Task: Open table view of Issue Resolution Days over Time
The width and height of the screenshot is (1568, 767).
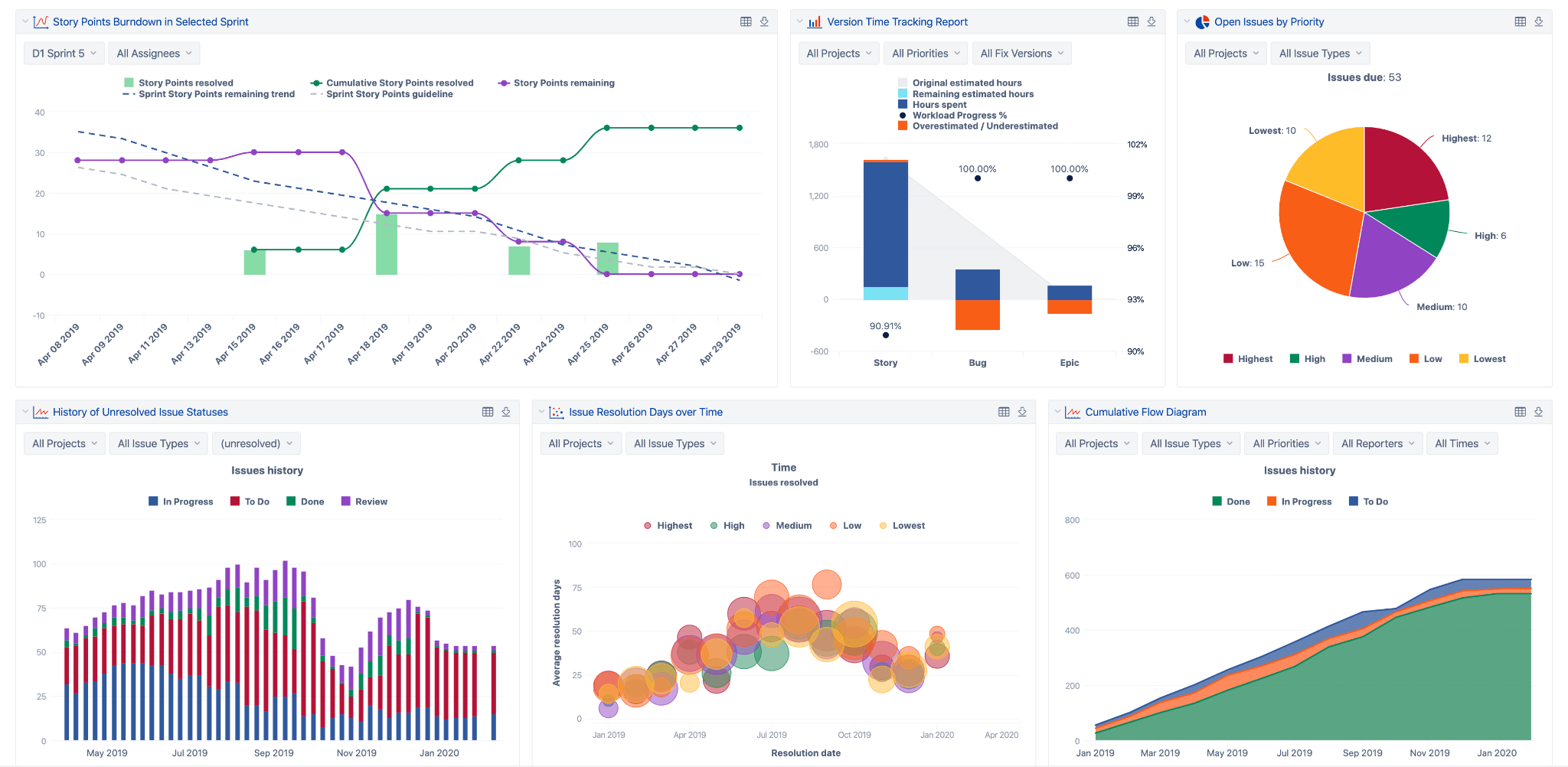Action: pyautogui.click(x=1004, y=411)
